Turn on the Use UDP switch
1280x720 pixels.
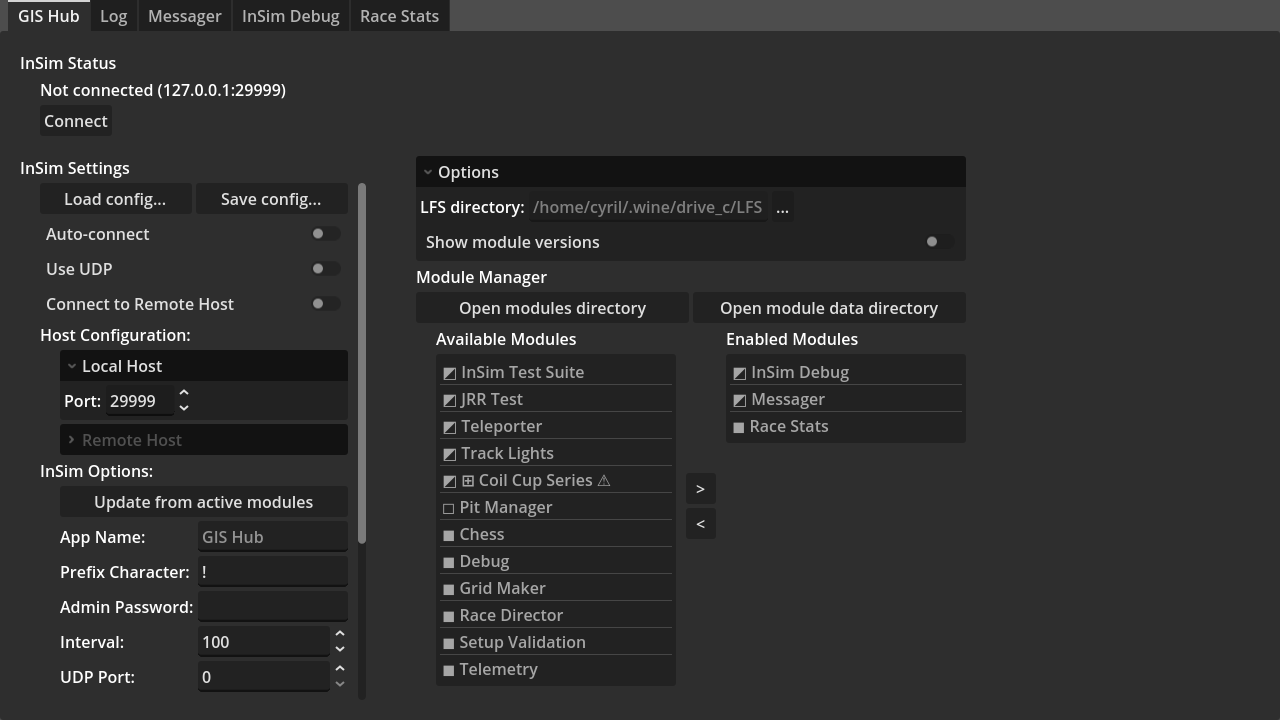click(x=325, y=269)
